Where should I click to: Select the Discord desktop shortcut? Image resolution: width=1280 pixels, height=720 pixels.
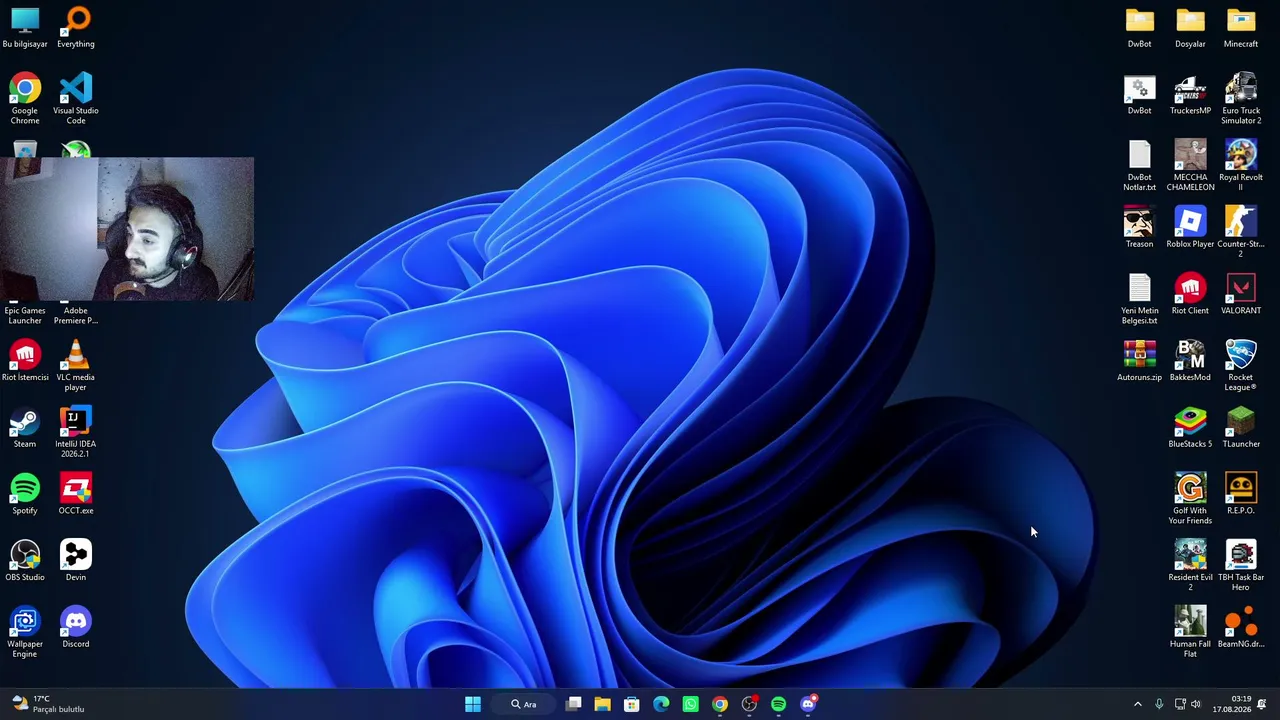(76, 628)
